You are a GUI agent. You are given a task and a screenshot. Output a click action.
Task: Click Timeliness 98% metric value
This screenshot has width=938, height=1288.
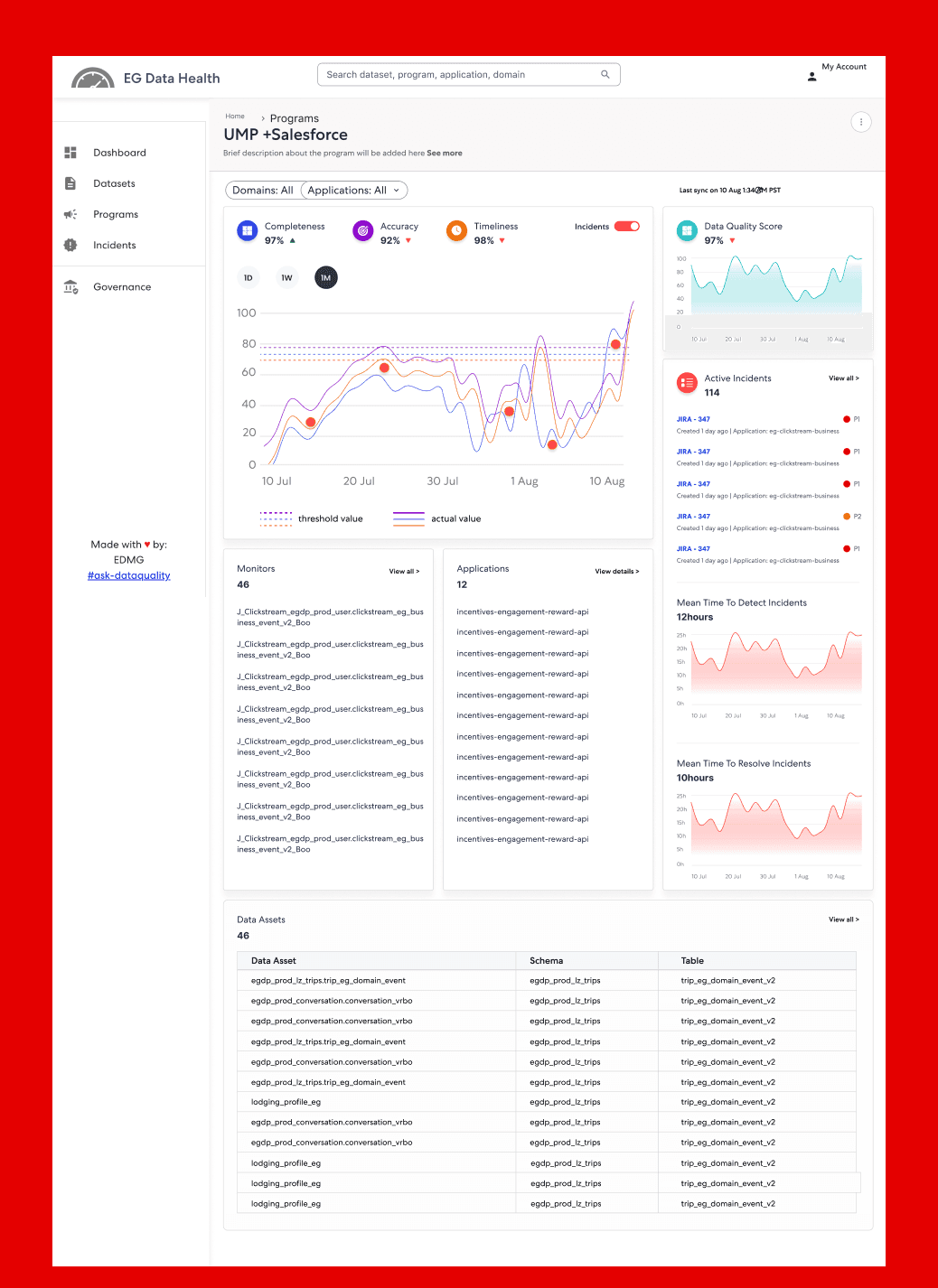pos(483,241)
